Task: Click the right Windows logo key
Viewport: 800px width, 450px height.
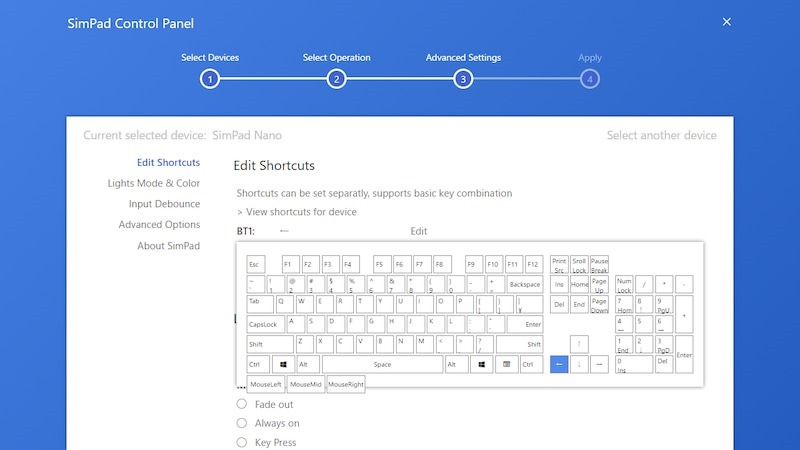Action: point(482,364)
